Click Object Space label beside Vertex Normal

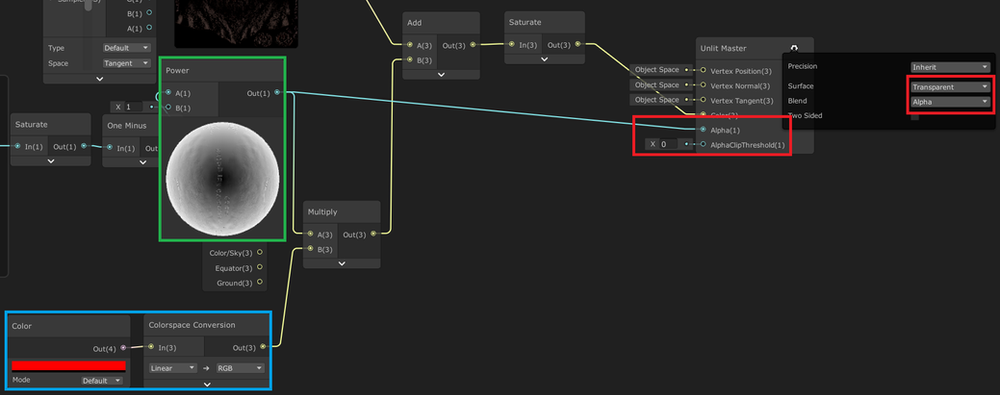click(657, 85)
